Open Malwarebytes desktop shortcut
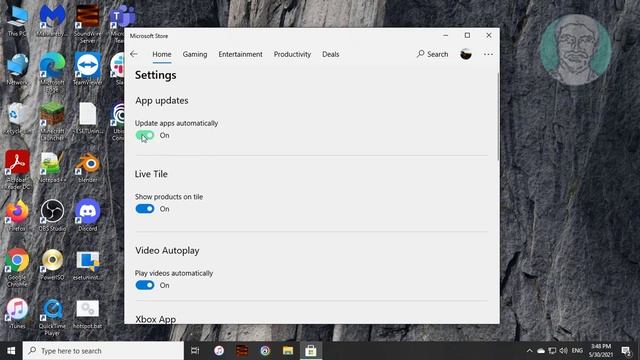Viewport: 640px width, 360px height. [52, 22]
